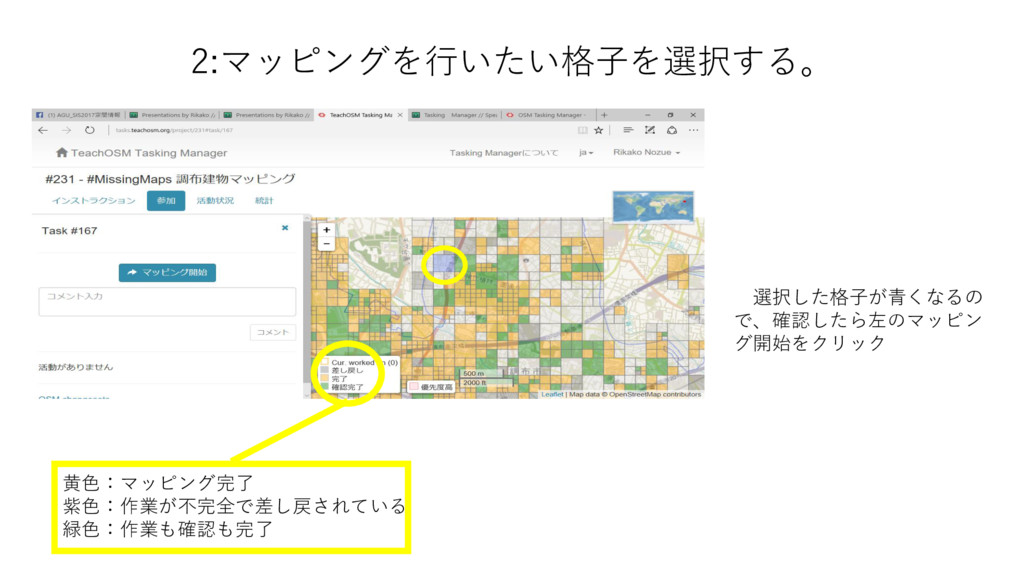
Task: Click the マッピング開始 button
Action: [167, 272]
